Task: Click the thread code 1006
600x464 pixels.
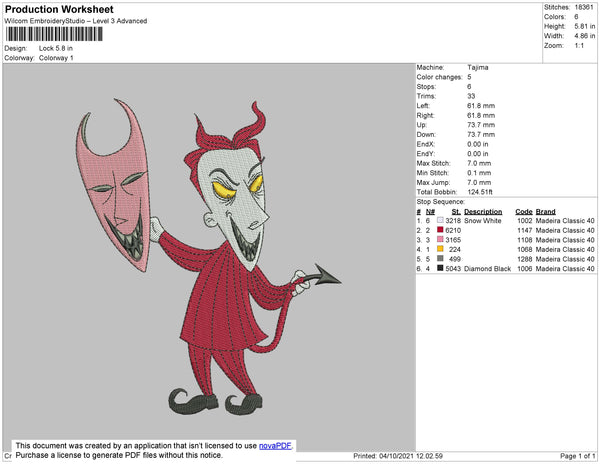Action: 525,269
